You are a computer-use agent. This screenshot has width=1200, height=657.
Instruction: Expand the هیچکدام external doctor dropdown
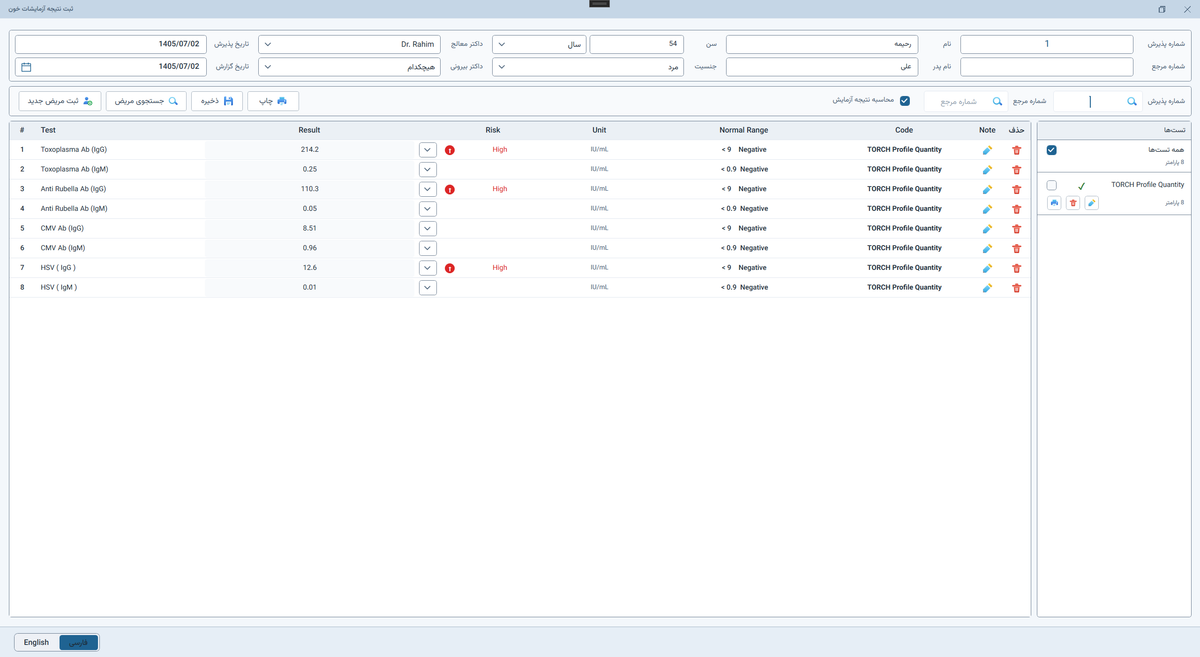coord(349,67)
